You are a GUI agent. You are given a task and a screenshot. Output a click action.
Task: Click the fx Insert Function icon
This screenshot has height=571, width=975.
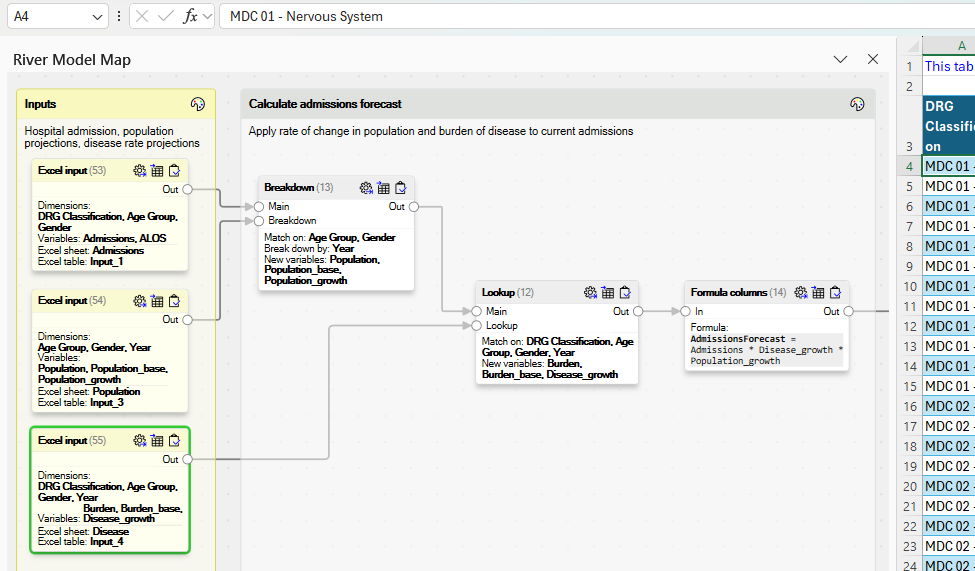(190, 17)
